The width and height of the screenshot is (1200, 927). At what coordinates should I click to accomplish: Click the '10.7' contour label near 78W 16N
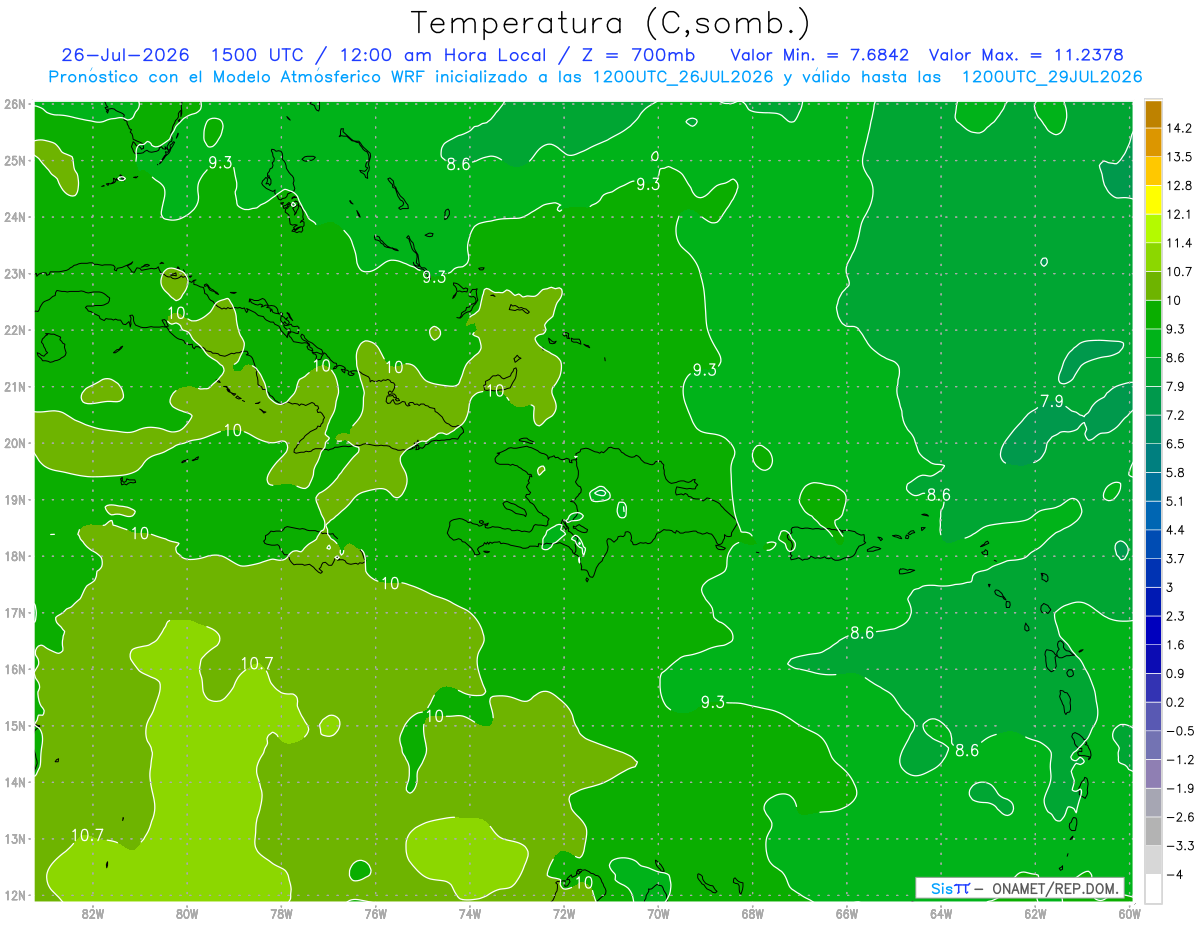click(x=257, y=663)
